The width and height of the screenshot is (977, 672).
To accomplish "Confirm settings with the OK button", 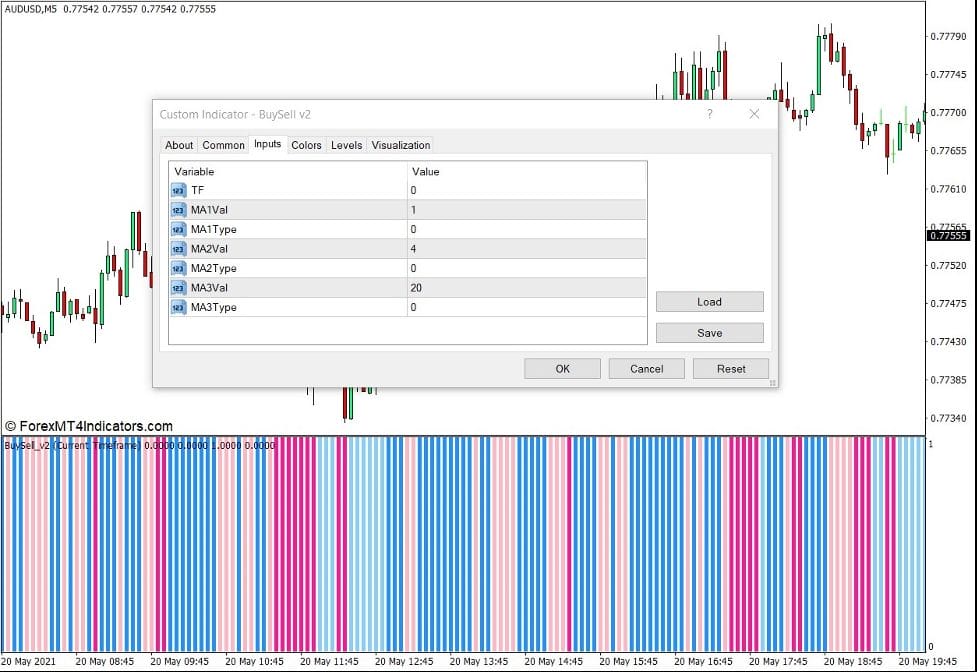I will [x=561, y=368].
